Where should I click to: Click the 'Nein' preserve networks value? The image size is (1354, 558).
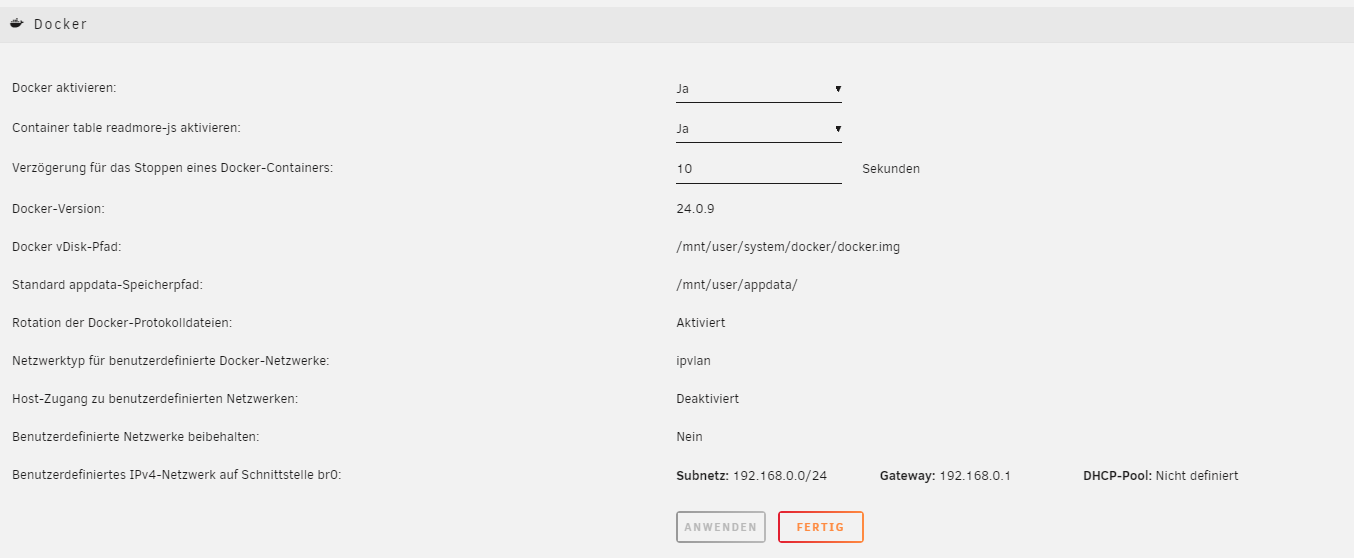(690, 437)
